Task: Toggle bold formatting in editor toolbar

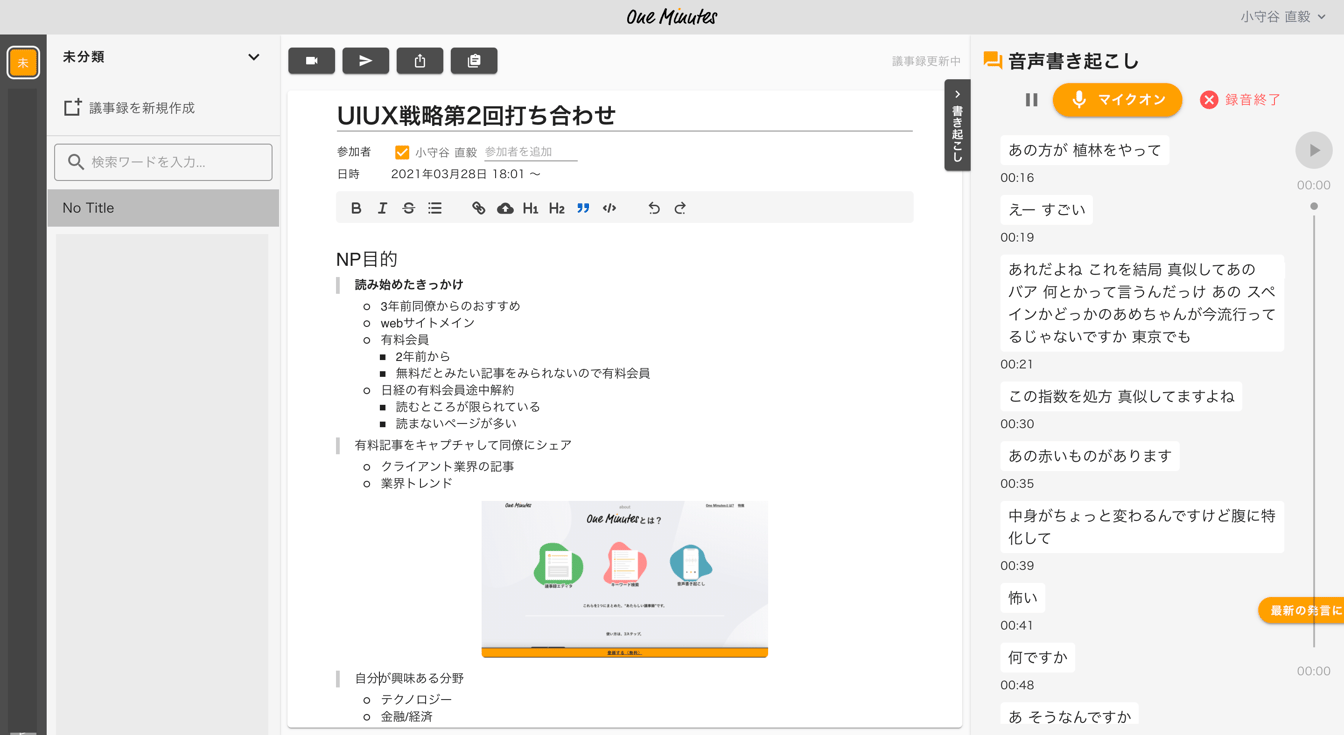Action: (356, 208)
